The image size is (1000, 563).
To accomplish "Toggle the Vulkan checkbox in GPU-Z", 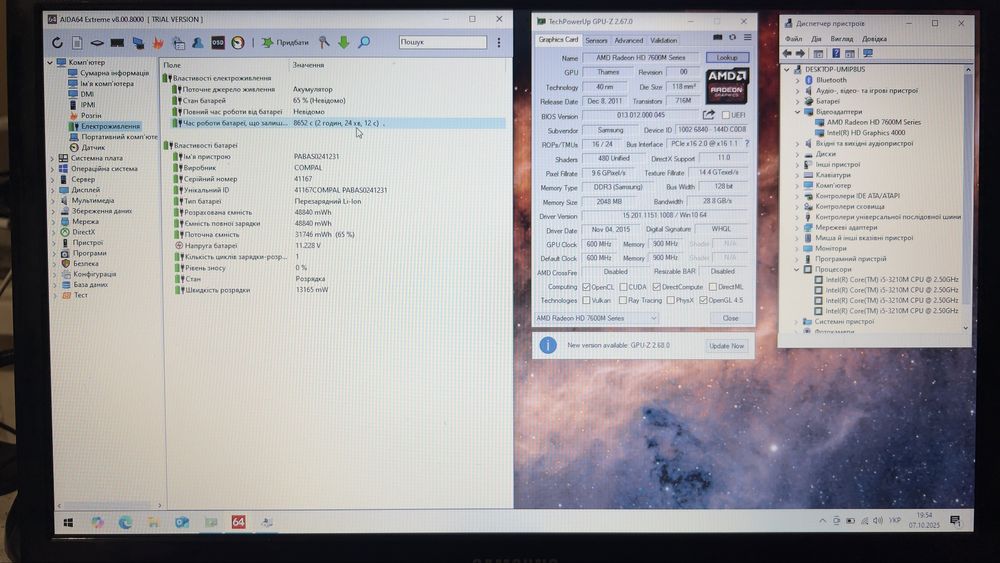I will pyautogui.click(x=586, y=300).
